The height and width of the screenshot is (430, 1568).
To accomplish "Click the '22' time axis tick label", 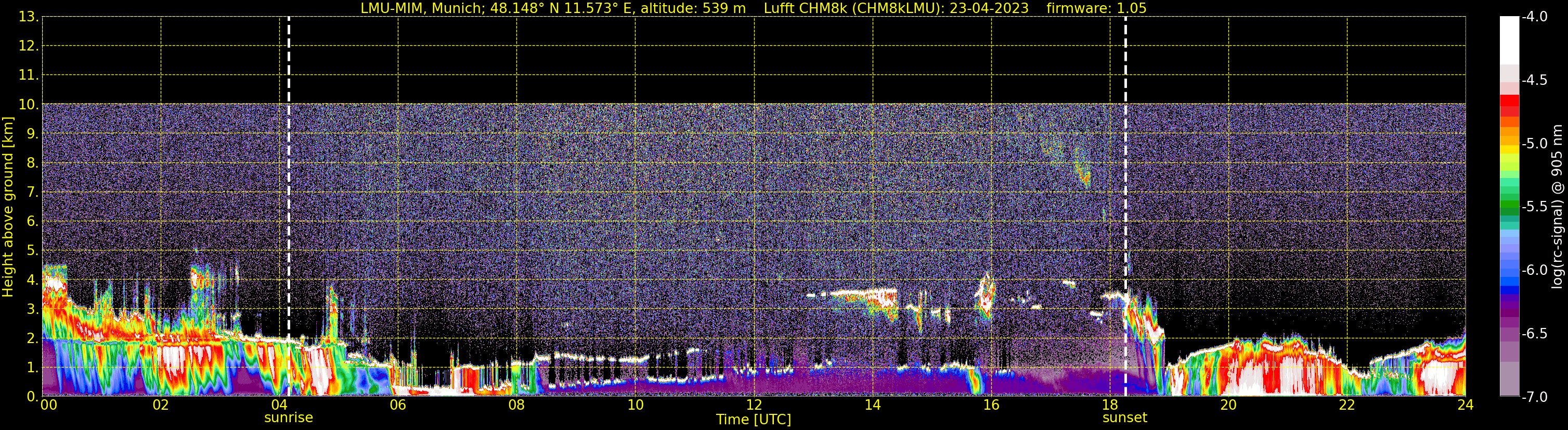I will click(1347, 405).
